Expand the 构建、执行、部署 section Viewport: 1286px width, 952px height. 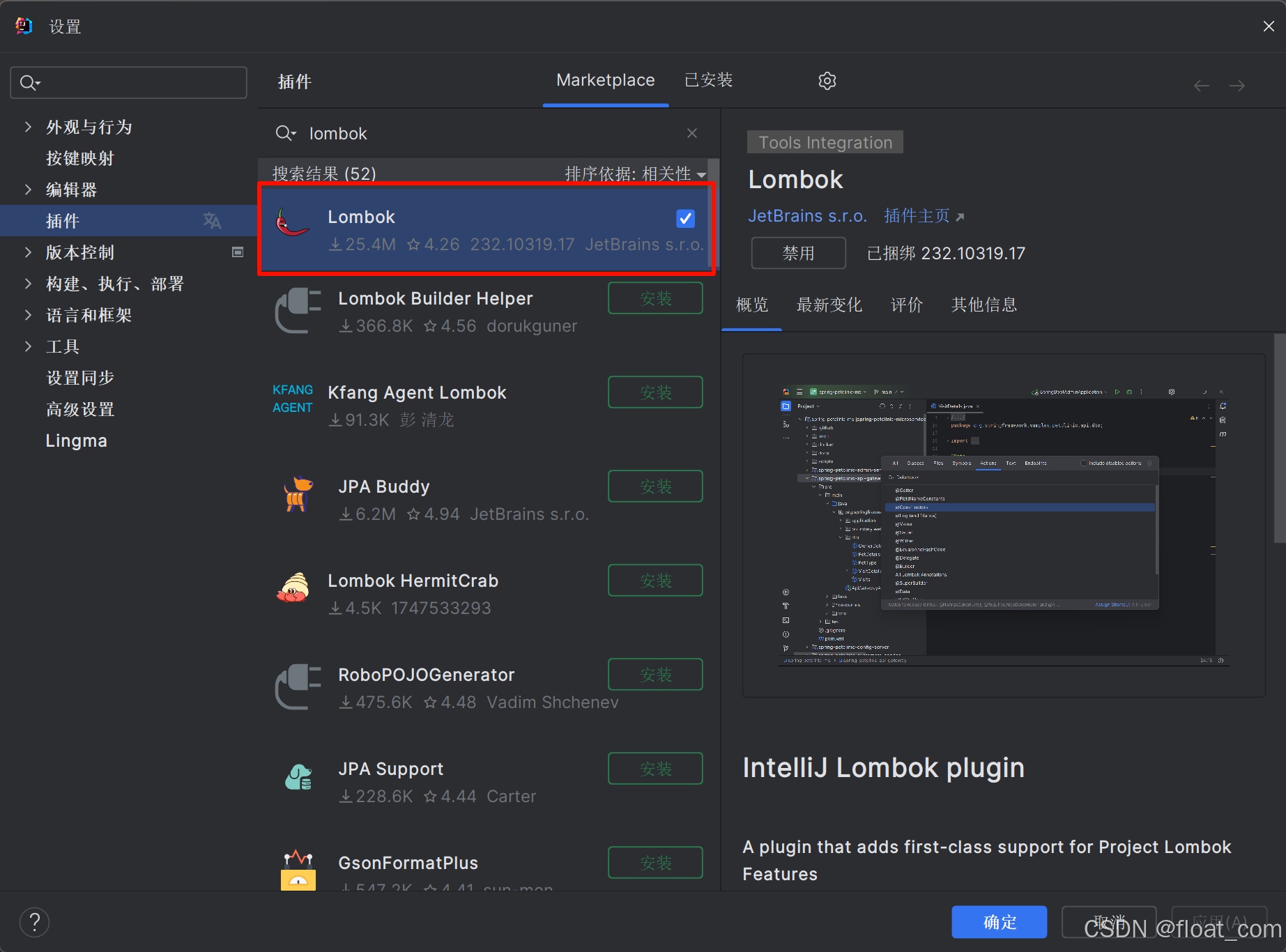[x=28, y=284]
